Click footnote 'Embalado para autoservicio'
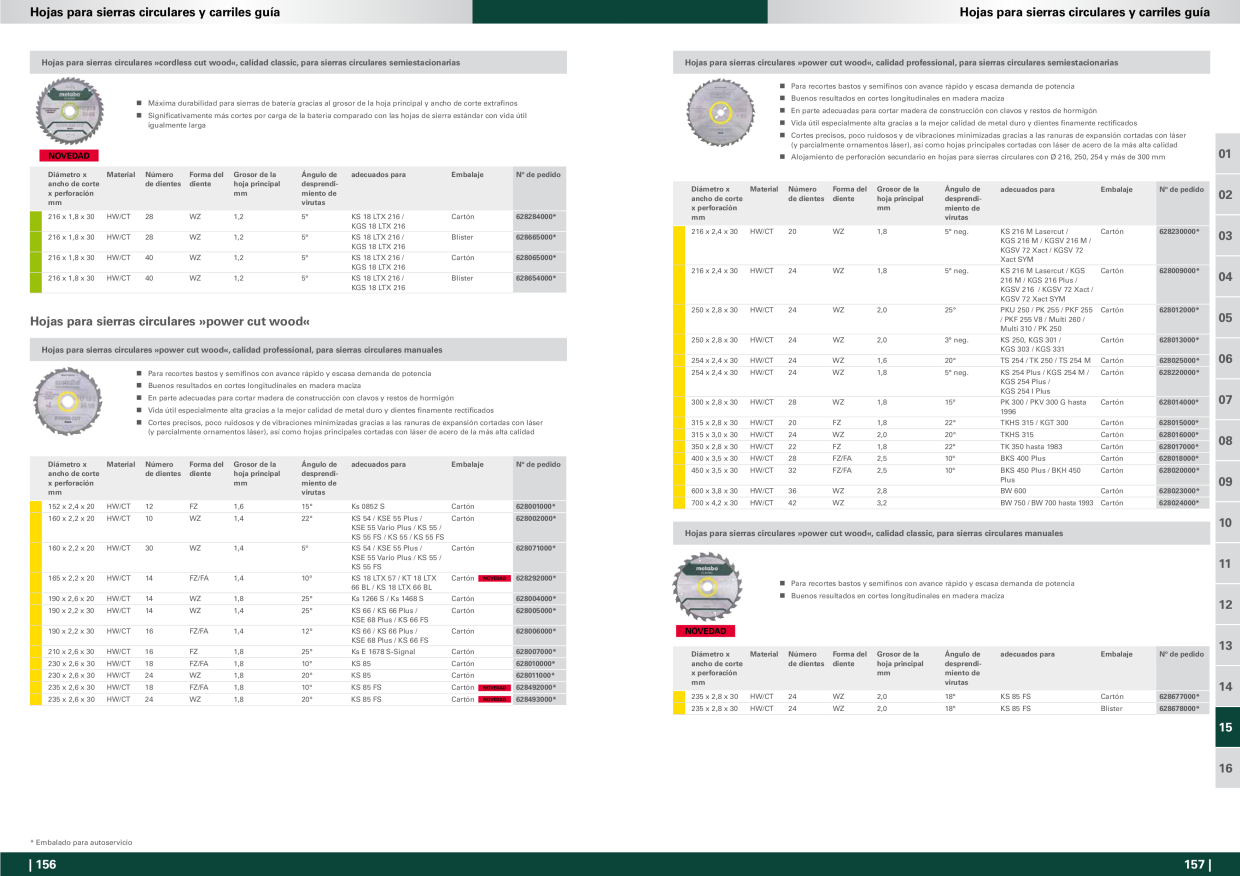The width and height of the screenshot is (1240, 876). (81, 843)
